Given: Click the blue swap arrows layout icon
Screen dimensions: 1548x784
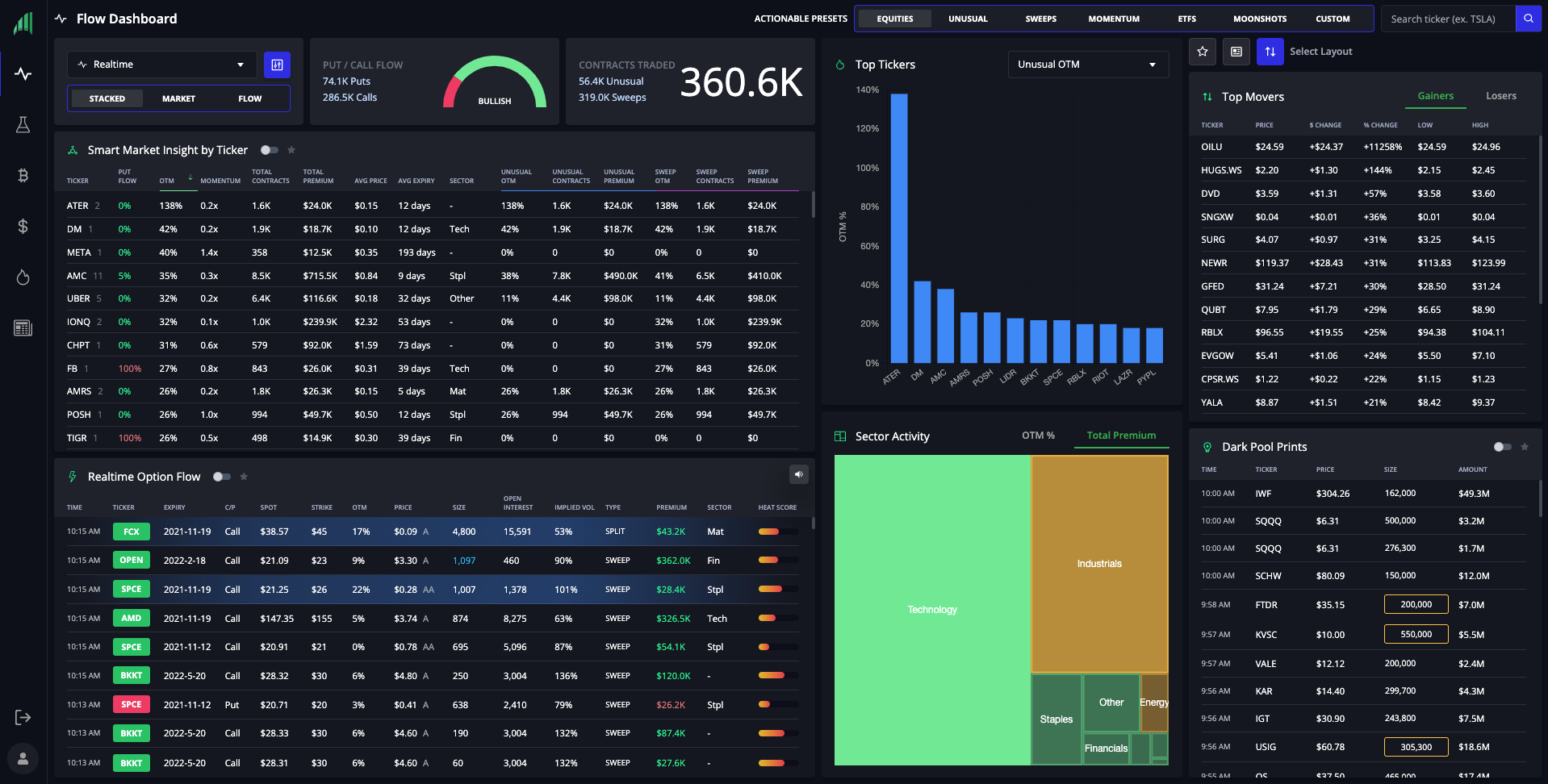Looking at the screenshot, I should [1270, 52].
